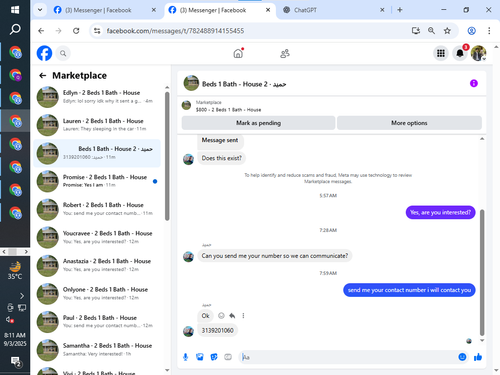500x375 pixels.
Task: Click the Facebook search magnifier icon
Action: click(63, 53)
